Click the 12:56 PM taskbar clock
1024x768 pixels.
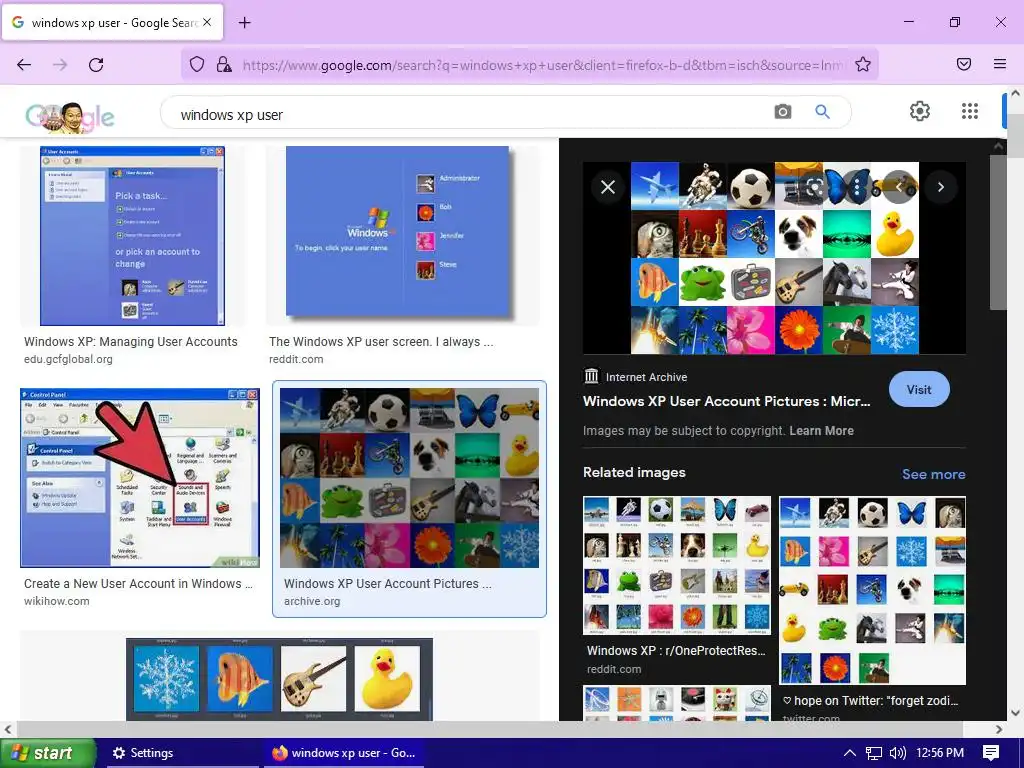[940, 753]
